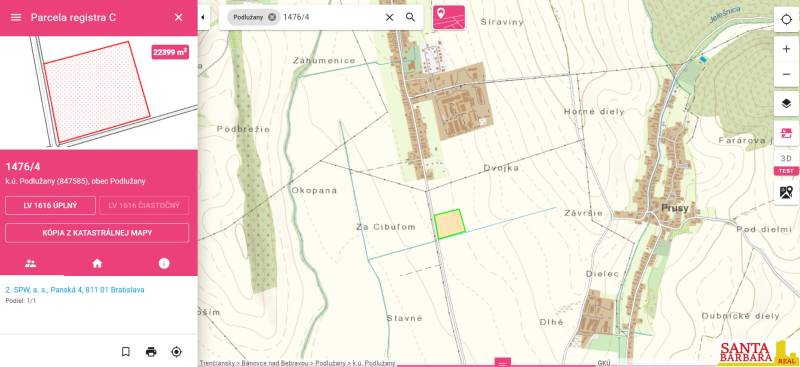Open the parcel map mode icon

[x=449, y=17]
